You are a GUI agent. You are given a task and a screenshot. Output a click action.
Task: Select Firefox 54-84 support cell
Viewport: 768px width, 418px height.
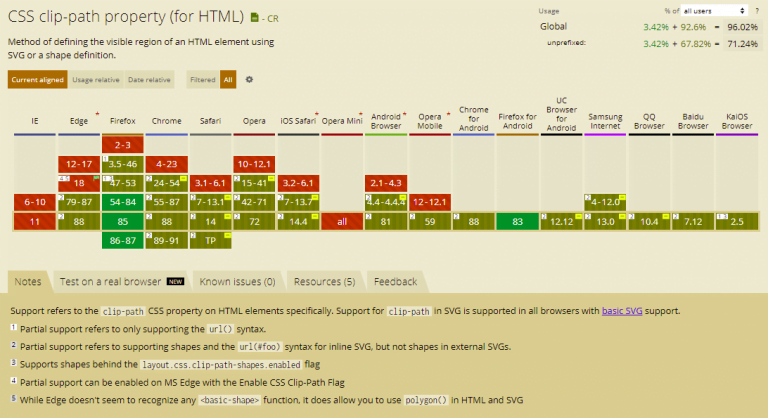pyautogui.click(x=122, y=202)
